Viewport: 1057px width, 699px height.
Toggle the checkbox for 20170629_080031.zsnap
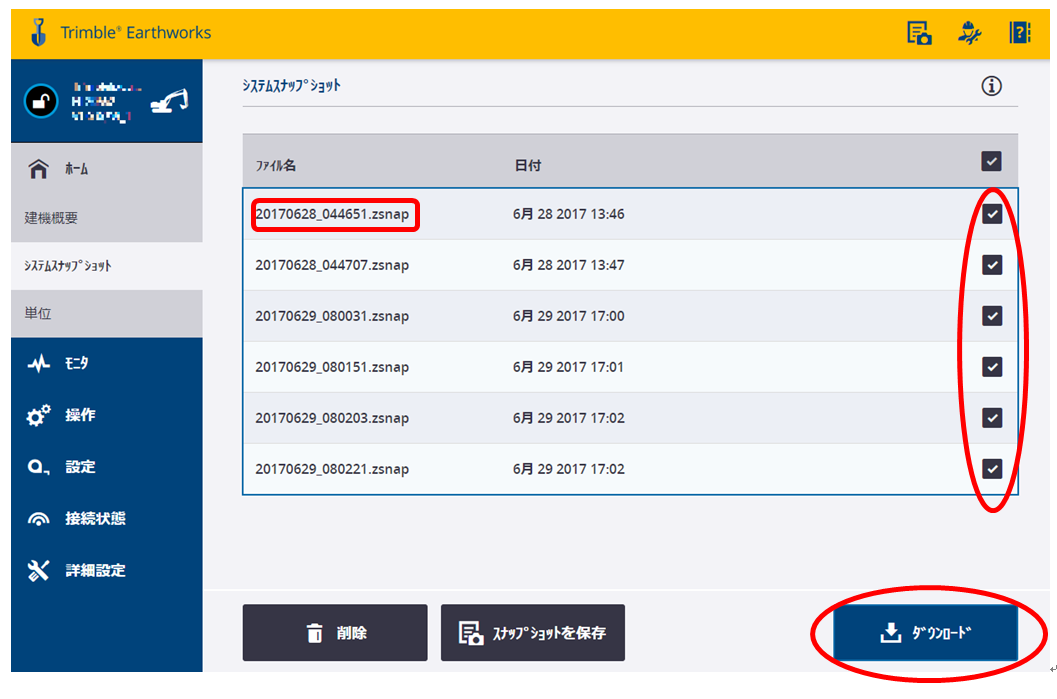[991, 316]
